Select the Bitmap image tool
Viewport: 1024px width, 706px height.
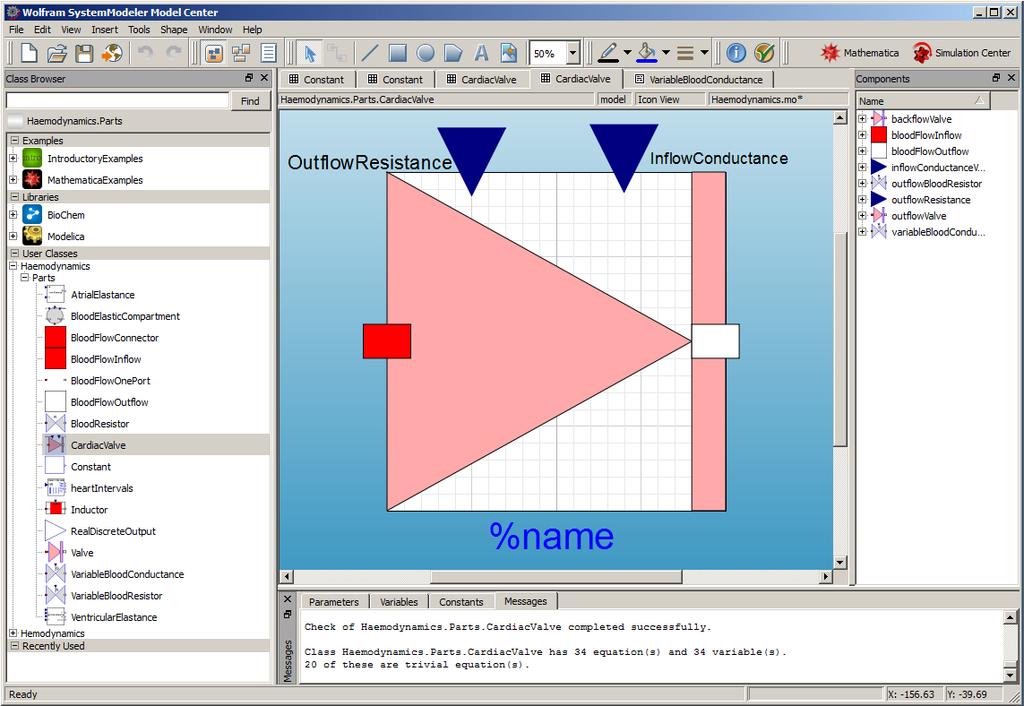(509, 53)
